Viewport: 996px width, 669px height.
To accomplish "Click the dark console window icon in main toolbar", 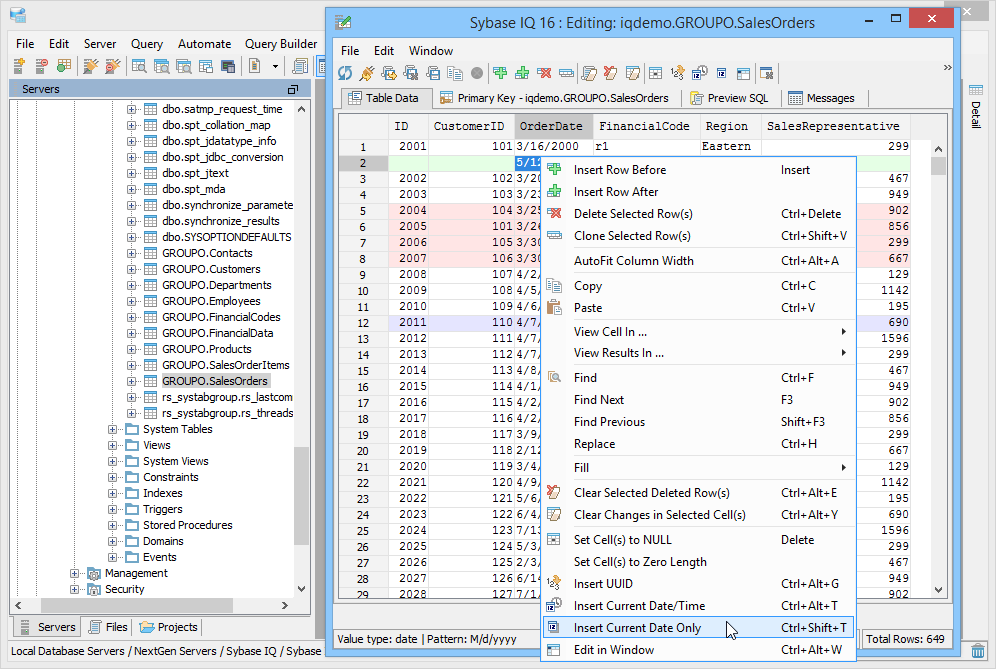I will 228,65.
